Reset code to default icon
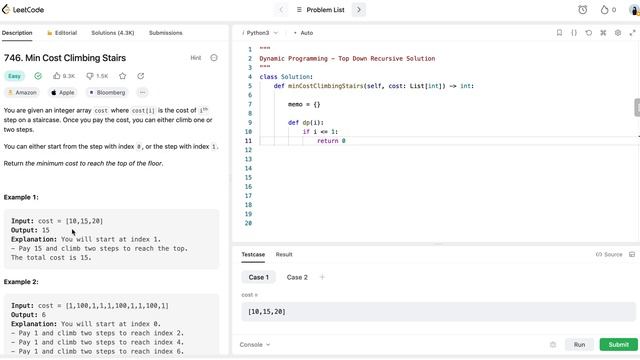The height and width of the screenshot is (360, 640). pyautogui.click(x=589, y=33)
